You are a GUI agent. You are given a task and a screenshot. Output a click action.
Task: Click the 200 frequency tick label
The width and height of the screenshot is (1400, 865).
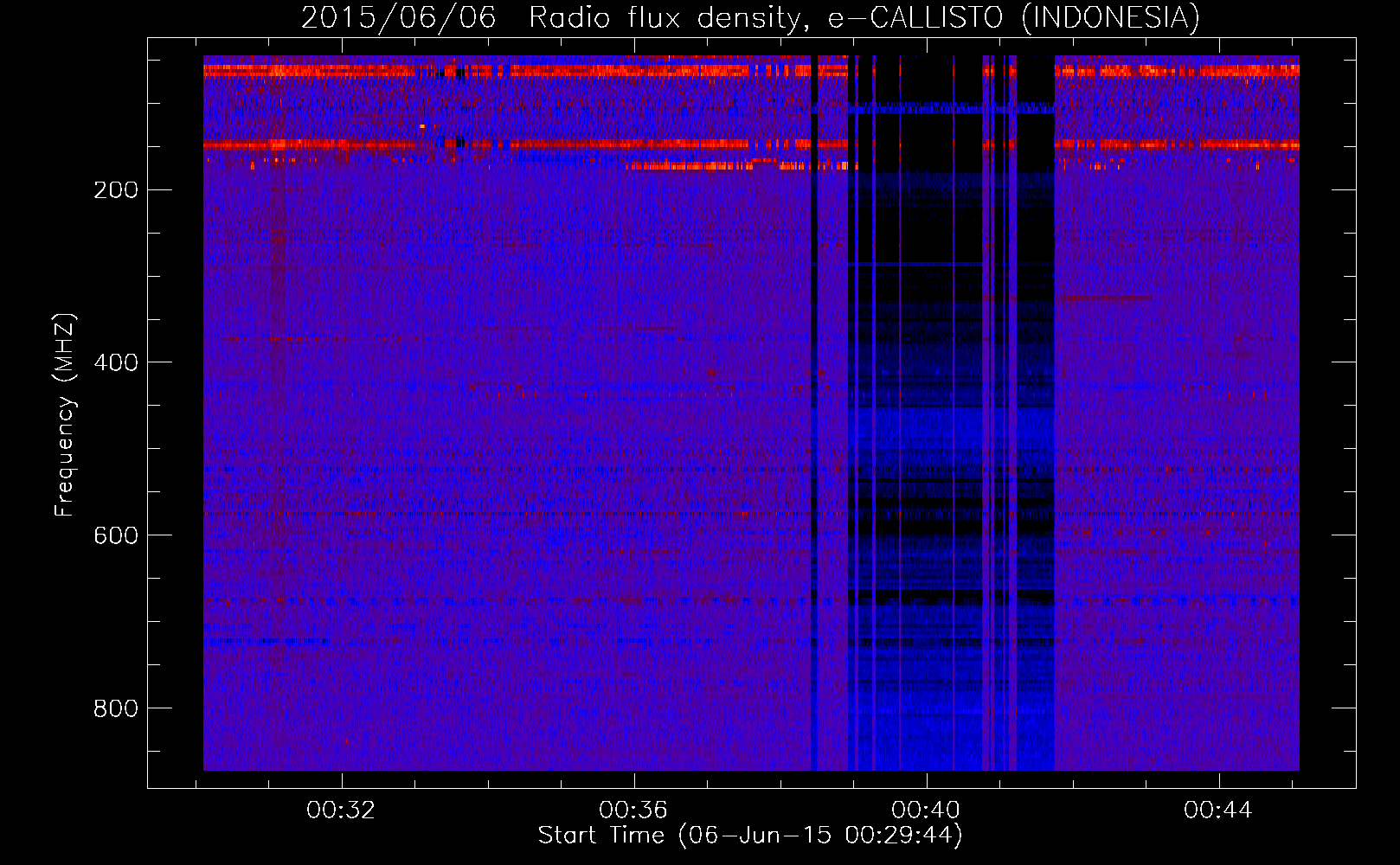tap(116, 189)
